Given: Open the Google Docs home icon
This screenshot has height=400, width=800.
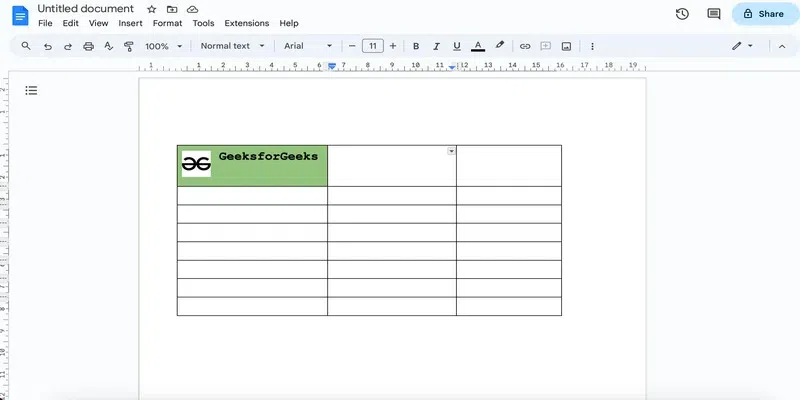Looking at the screenshot, I should tap(20, 16).
